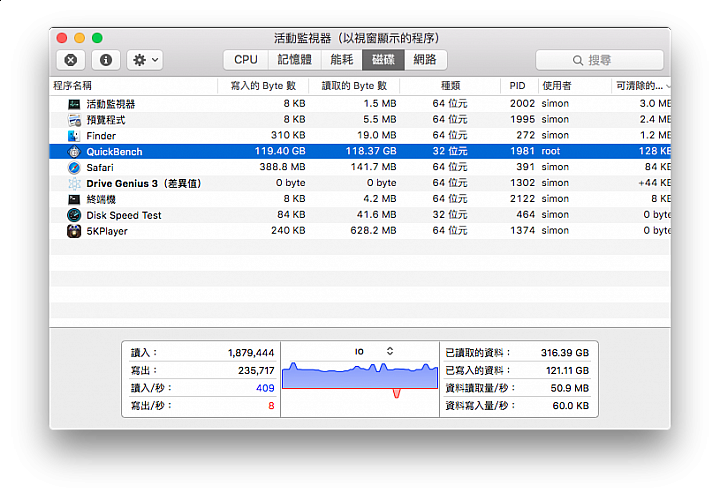Click the Safari compass icon
Screen dimensions: 720x500
(x=74, y=168)
